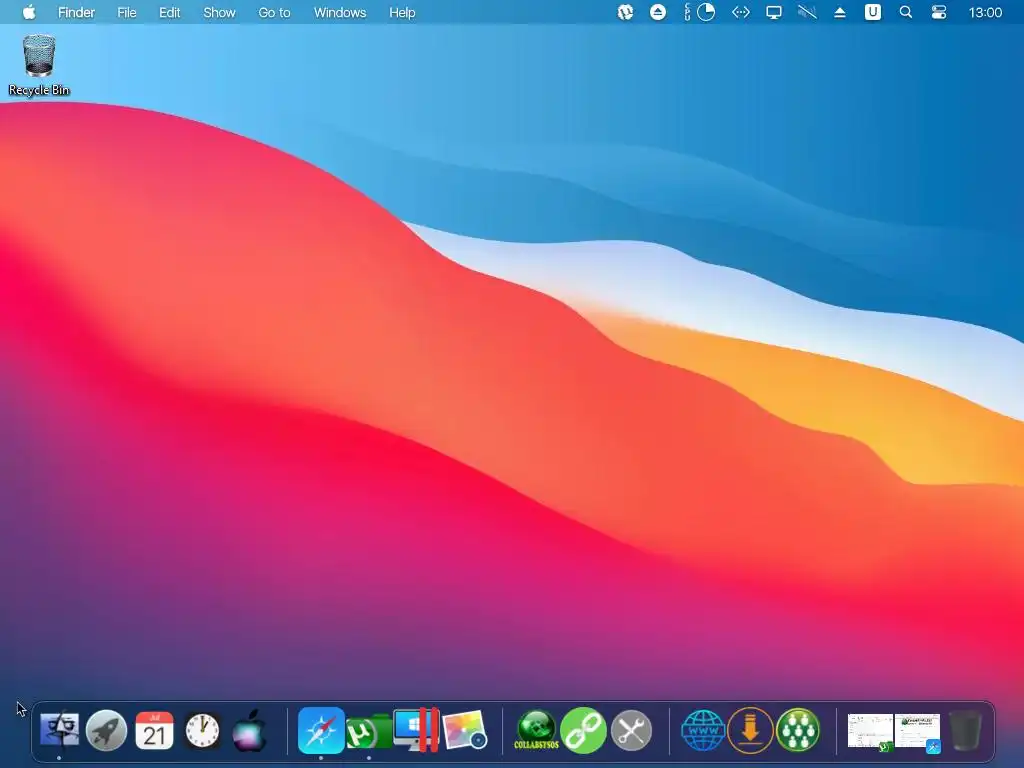Open the Control Center toggles icon
The width and height of the screenshot is (1024, 768).
point(938,12)
